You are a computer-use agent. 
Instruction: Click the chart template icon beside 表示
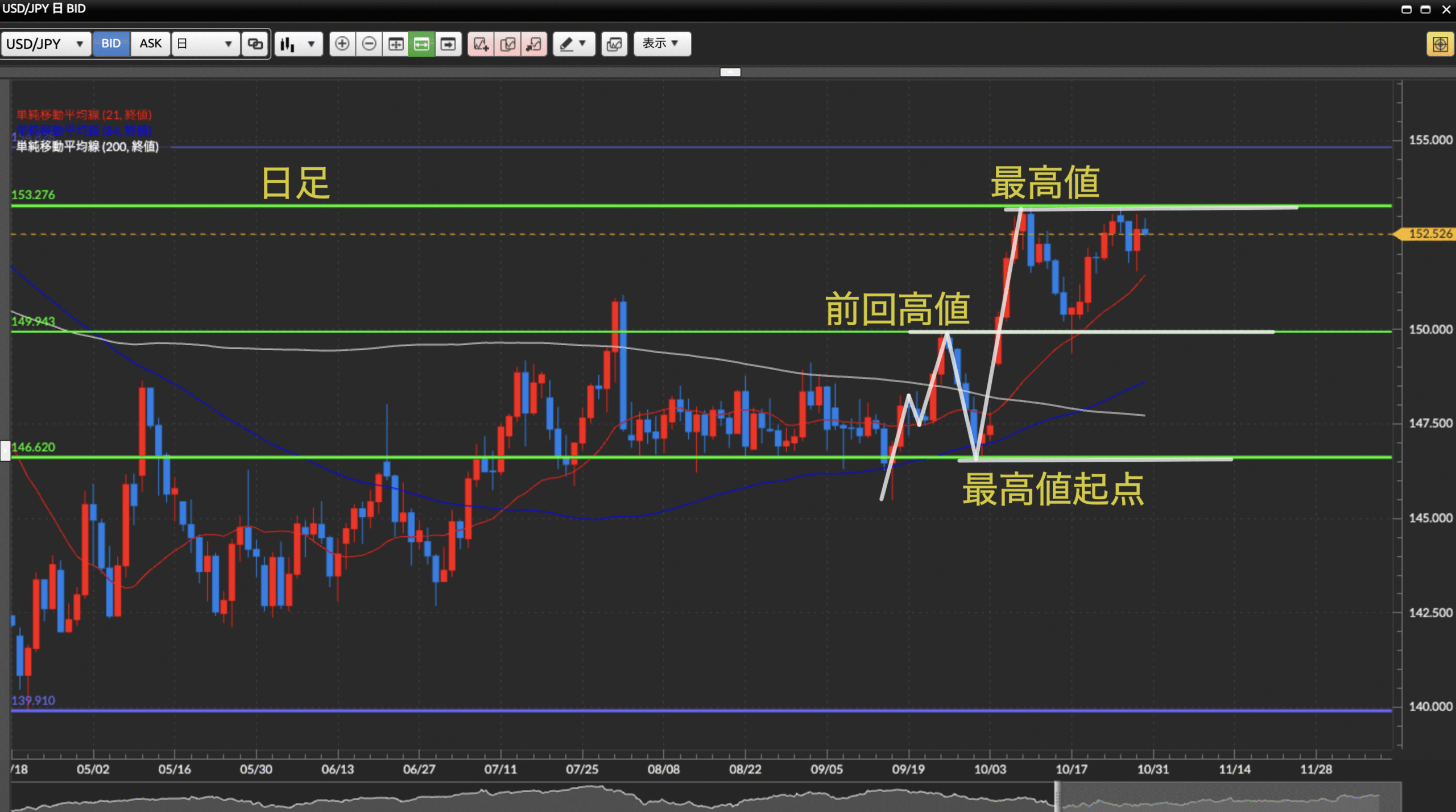pyautogui.click(x=614, y=44)
